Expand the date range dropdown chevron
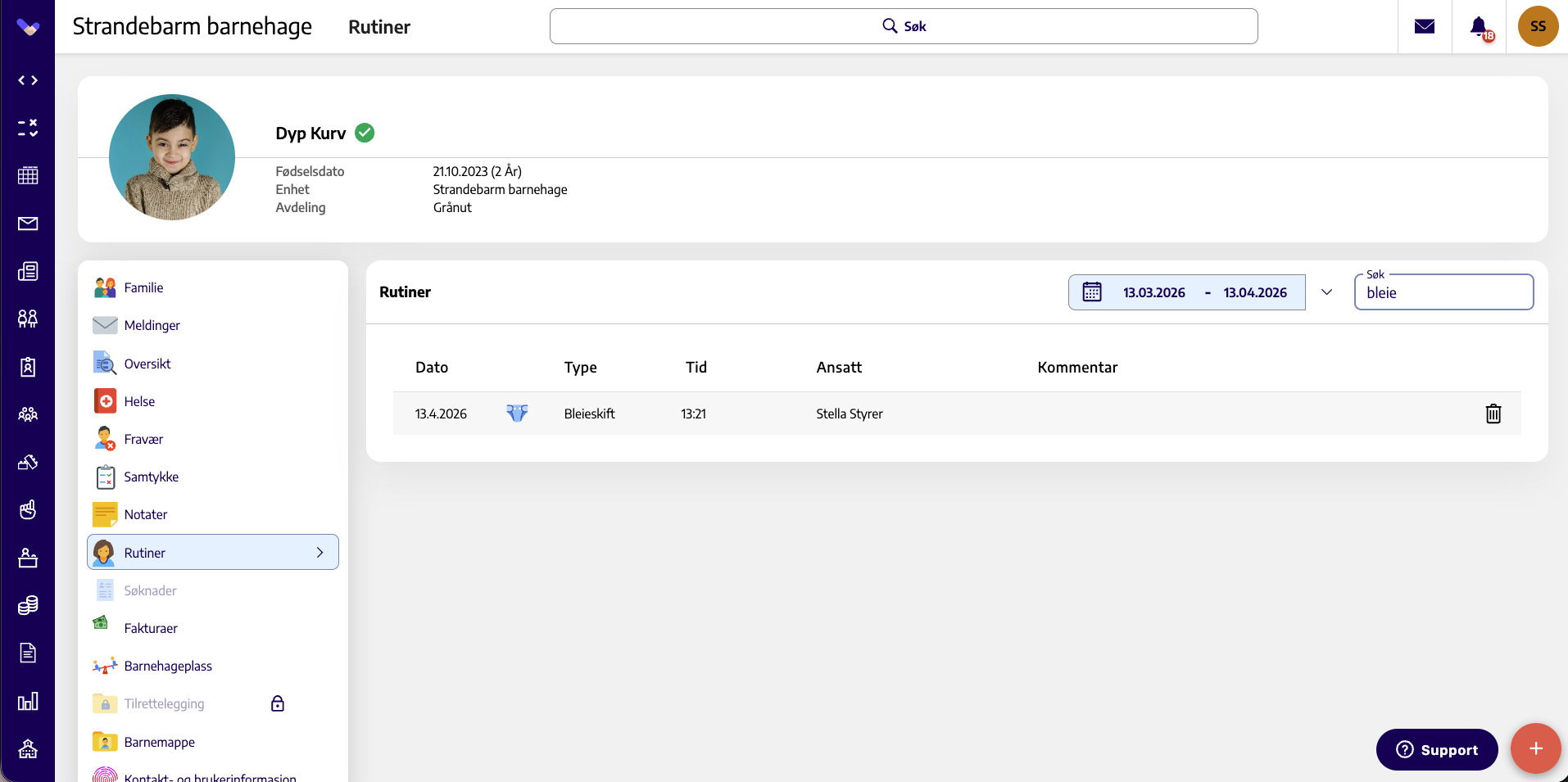The height and width of the screenshot is (782, 1568). pos(1326,292)
